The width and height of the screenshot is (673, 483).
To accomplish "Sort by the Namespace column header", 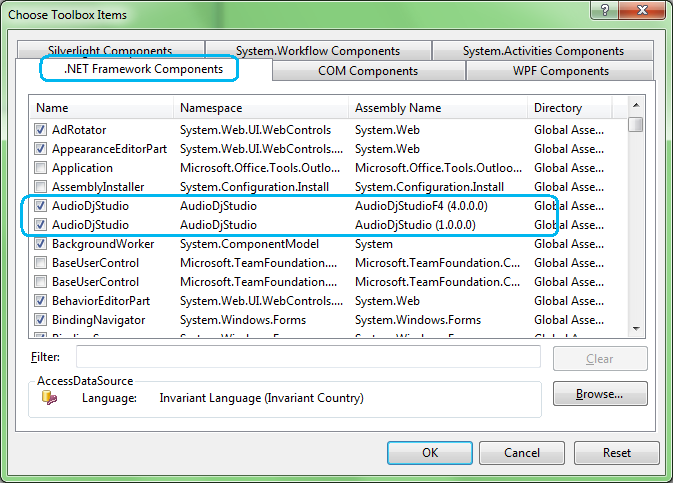I will [260, 108].
